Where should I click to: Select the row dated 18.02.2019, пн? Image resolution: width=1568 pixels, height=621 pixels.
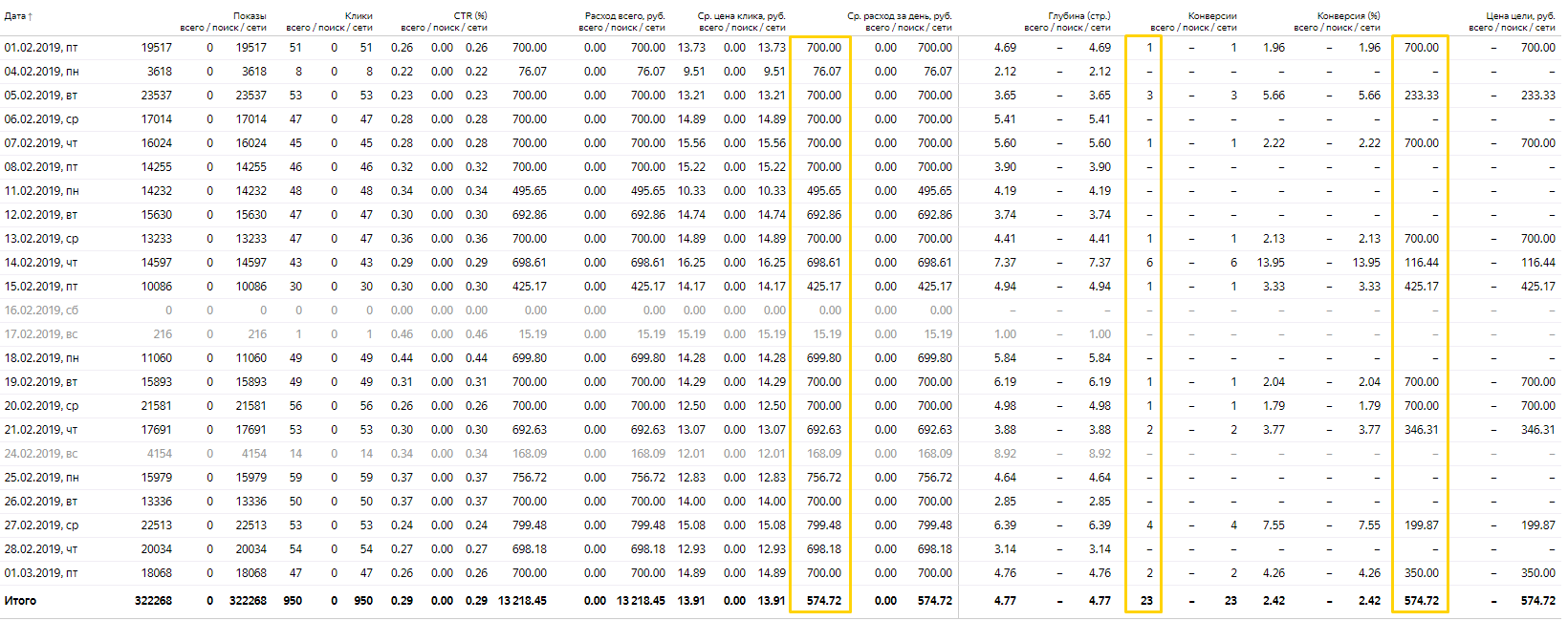[779, 358]
